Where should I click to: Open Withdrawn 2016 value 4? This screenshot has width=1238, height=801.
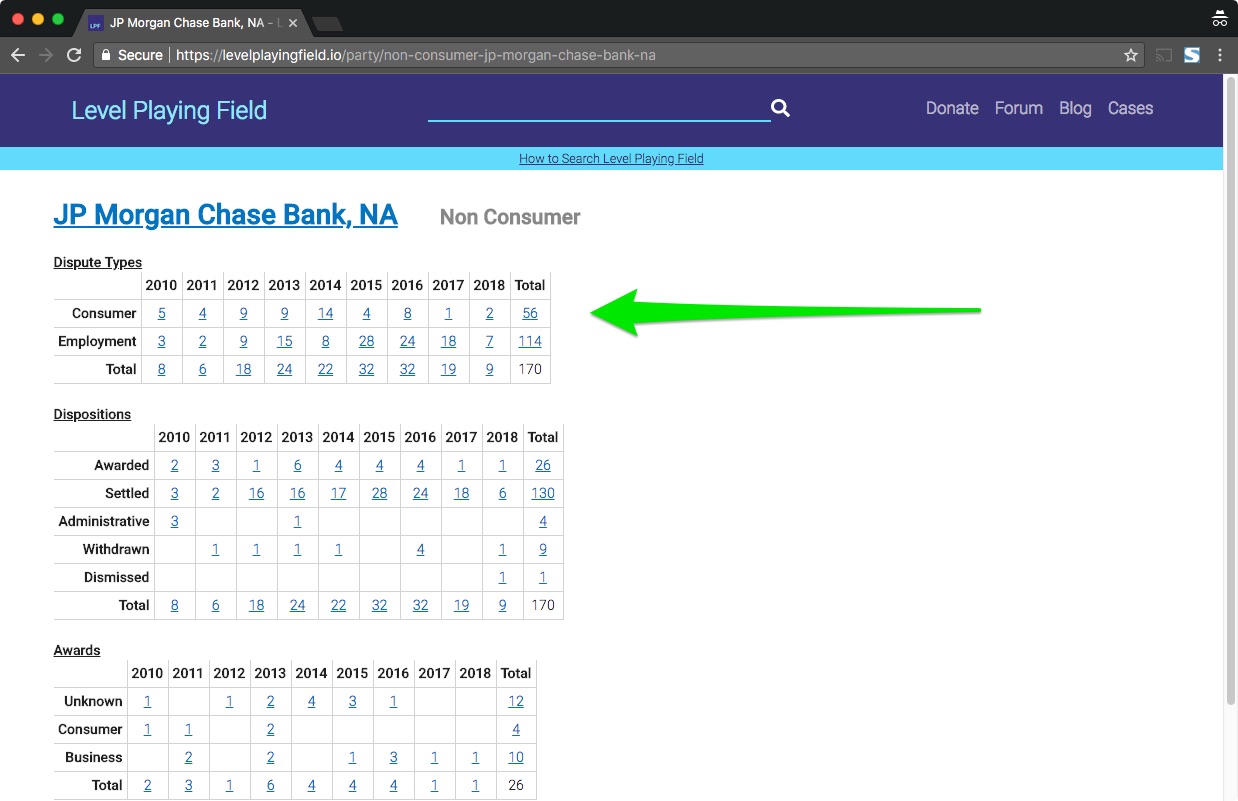point(420,549)
